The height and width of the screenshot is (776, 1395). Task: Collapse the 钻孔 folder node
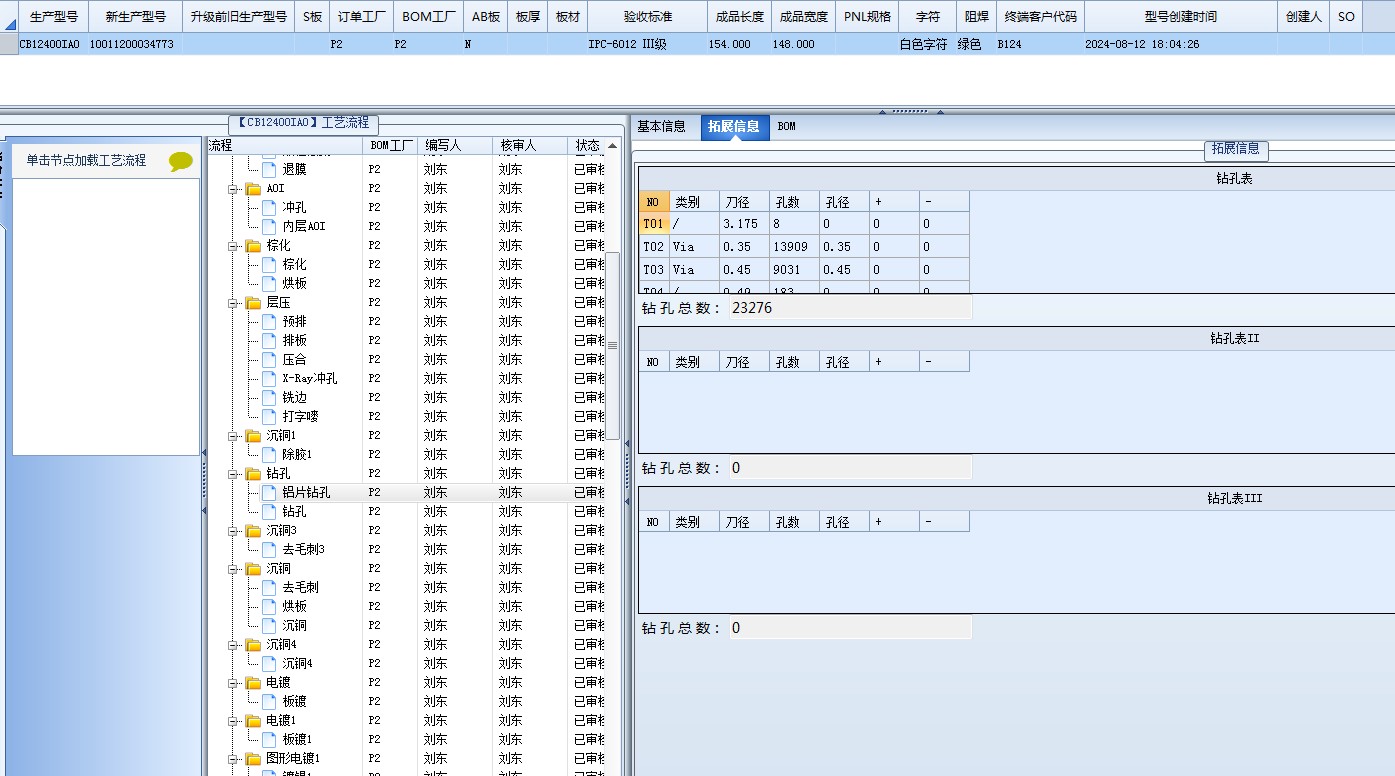(x=234, y=474)
